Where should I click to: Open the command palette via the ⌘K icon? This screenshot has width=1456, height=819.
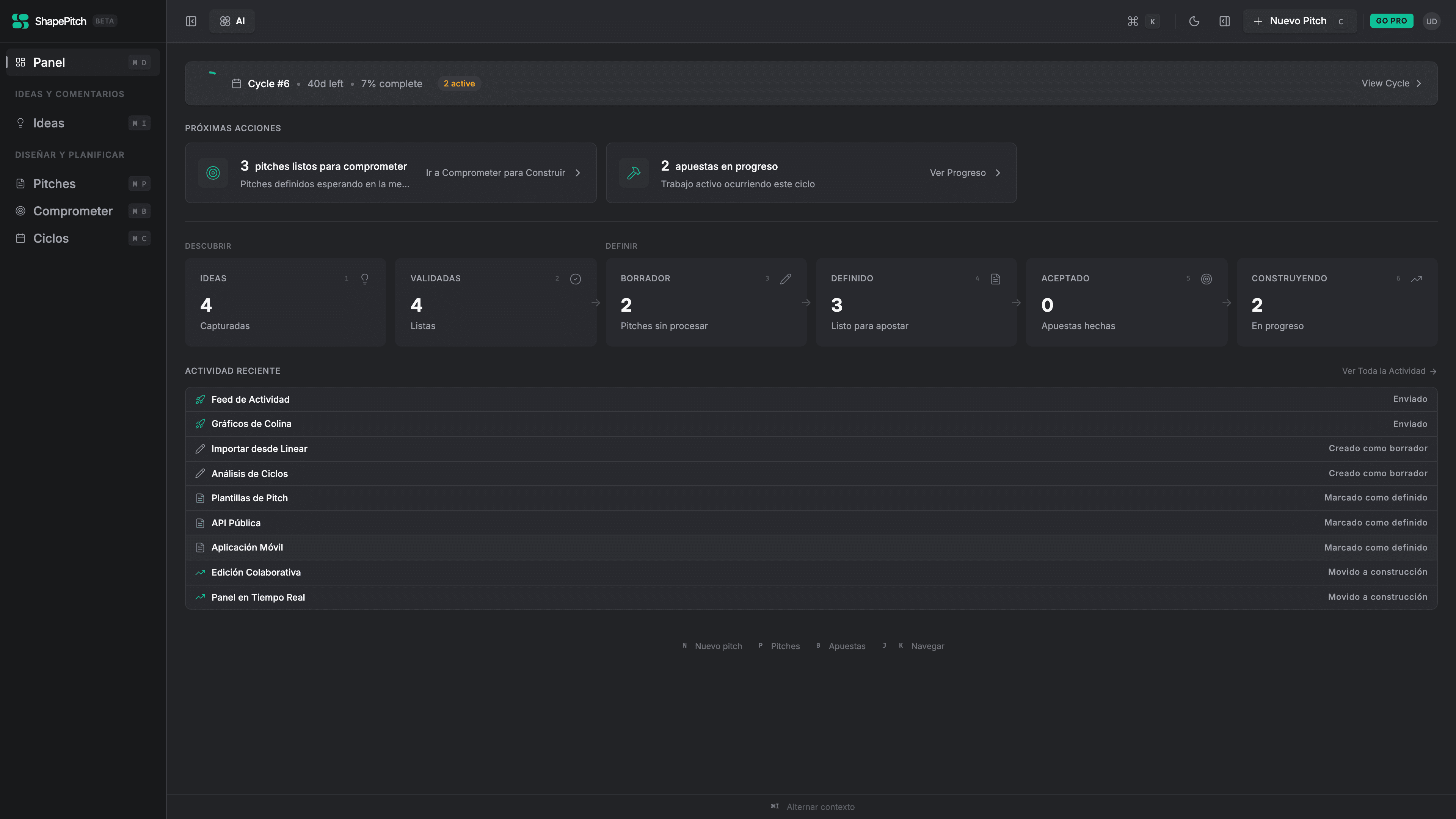pos(1141,21)
